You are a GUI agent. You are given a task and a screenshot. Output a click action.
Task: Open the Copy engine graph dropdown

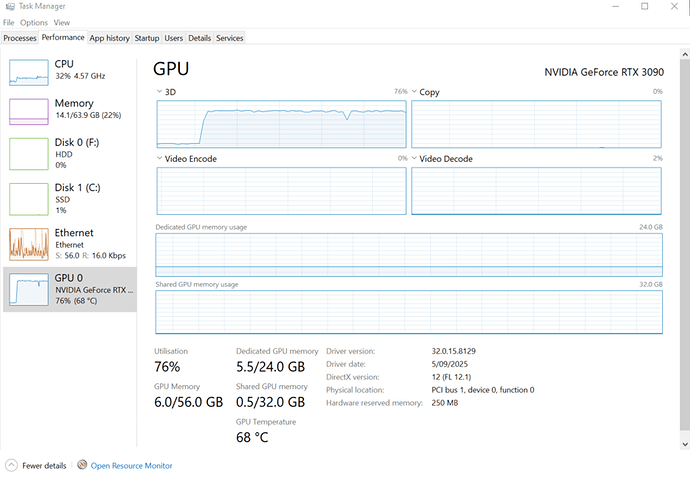click(415, 92)
